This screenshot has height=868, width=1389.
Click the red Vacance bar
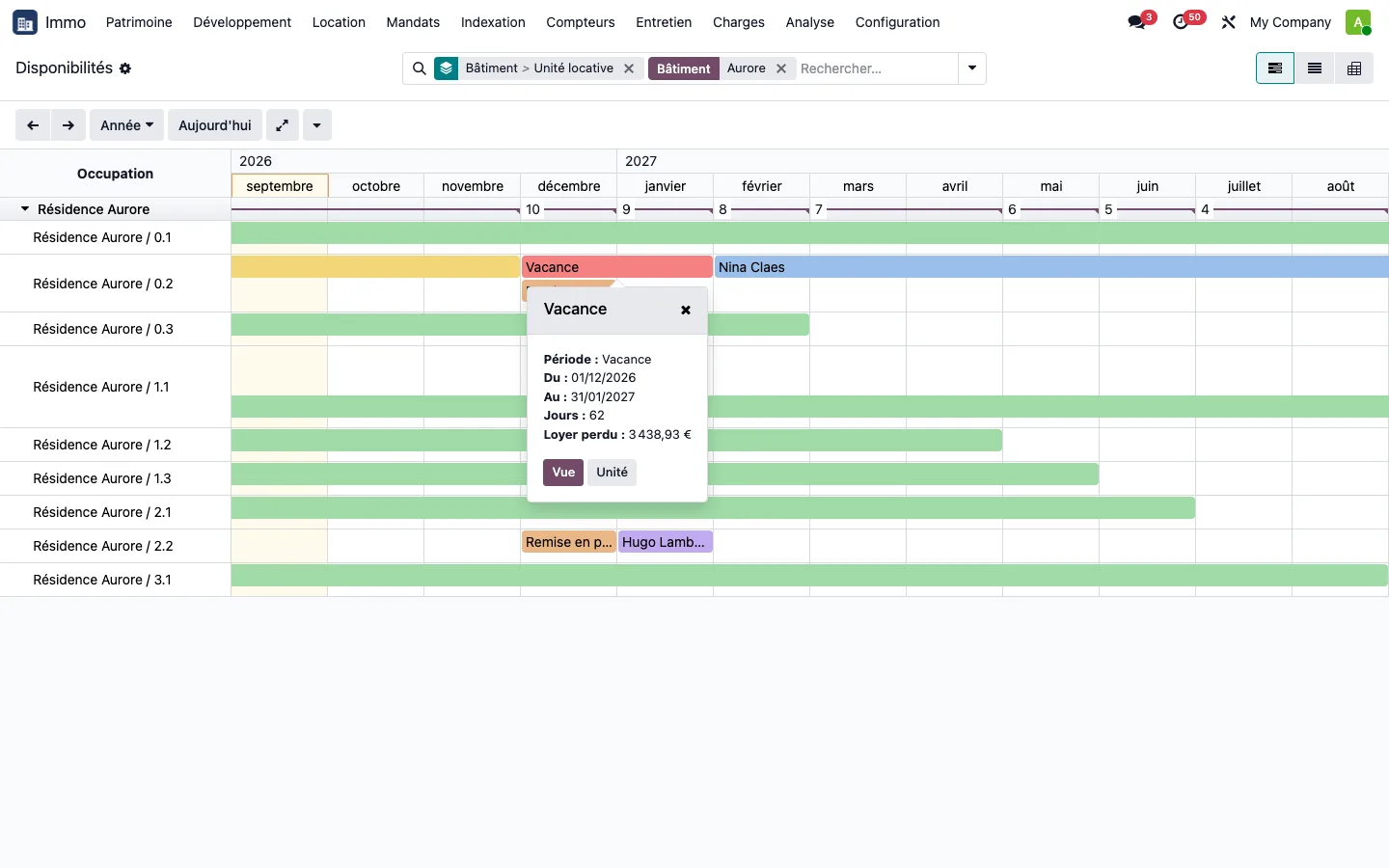(617, 267)
